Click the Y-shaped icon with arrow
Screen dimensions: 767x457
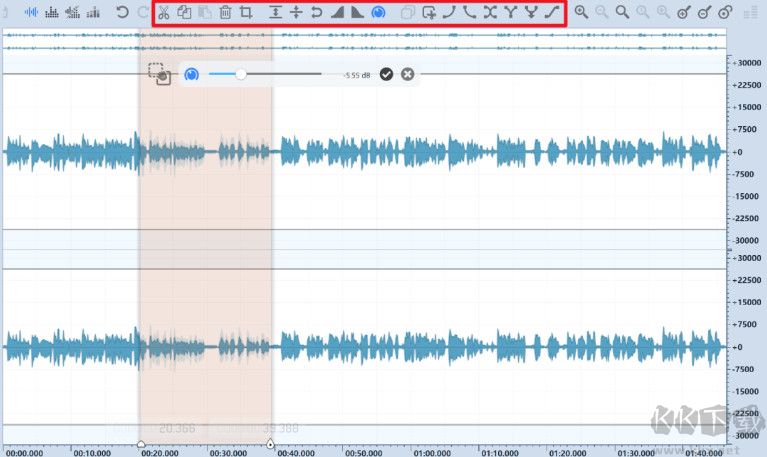click(x=531, y=12)
